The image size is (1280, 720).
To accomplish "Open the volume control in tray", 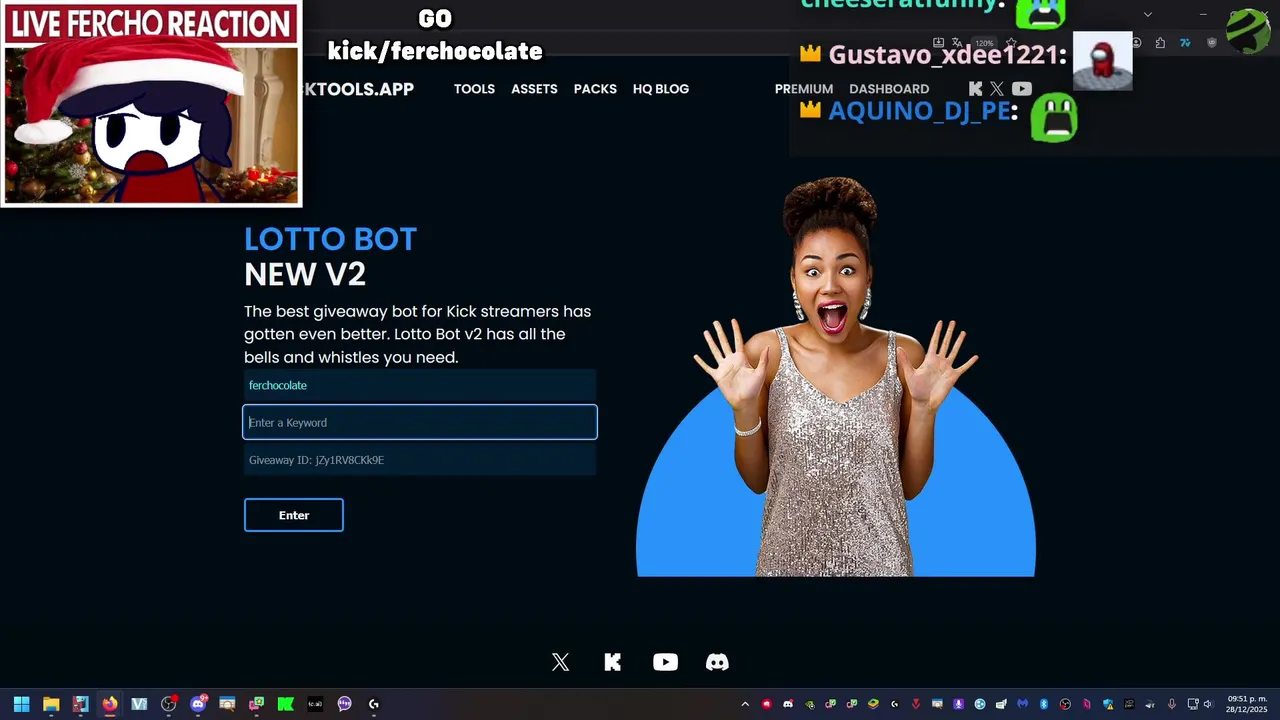I will pos(1208,704).
